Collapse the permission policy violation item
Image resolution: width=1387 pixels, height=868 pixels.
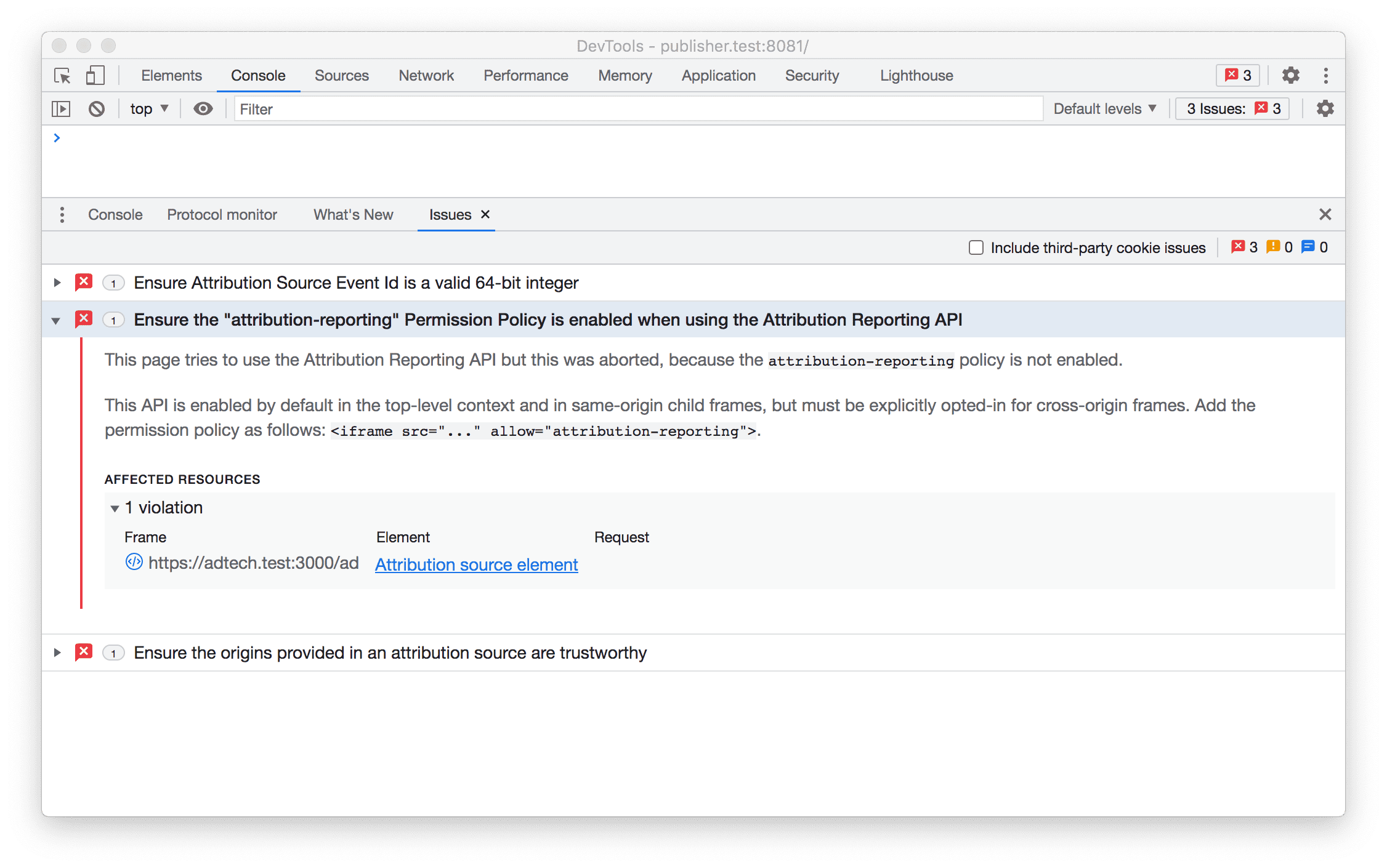click(57, 320)
